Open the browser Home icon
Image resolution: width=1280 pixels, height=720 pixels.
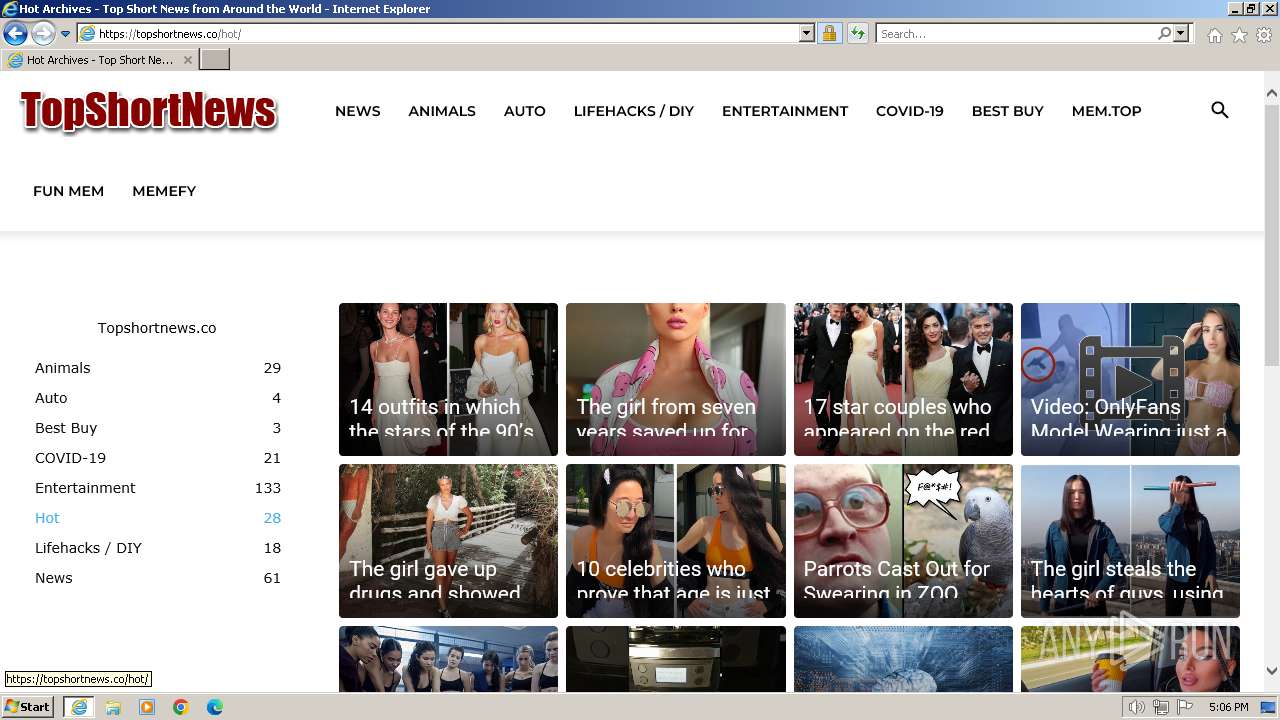click(x=1214, y=35)
